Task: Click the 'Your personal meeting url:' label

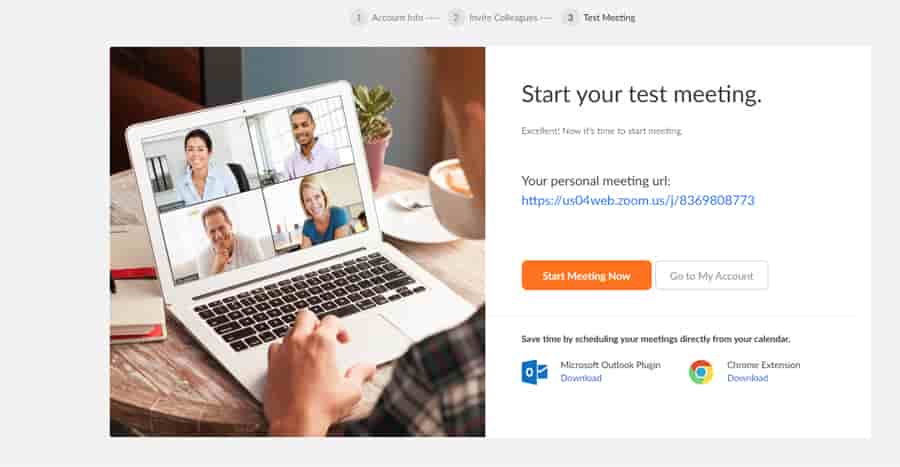Action: (x=596, y=181)
